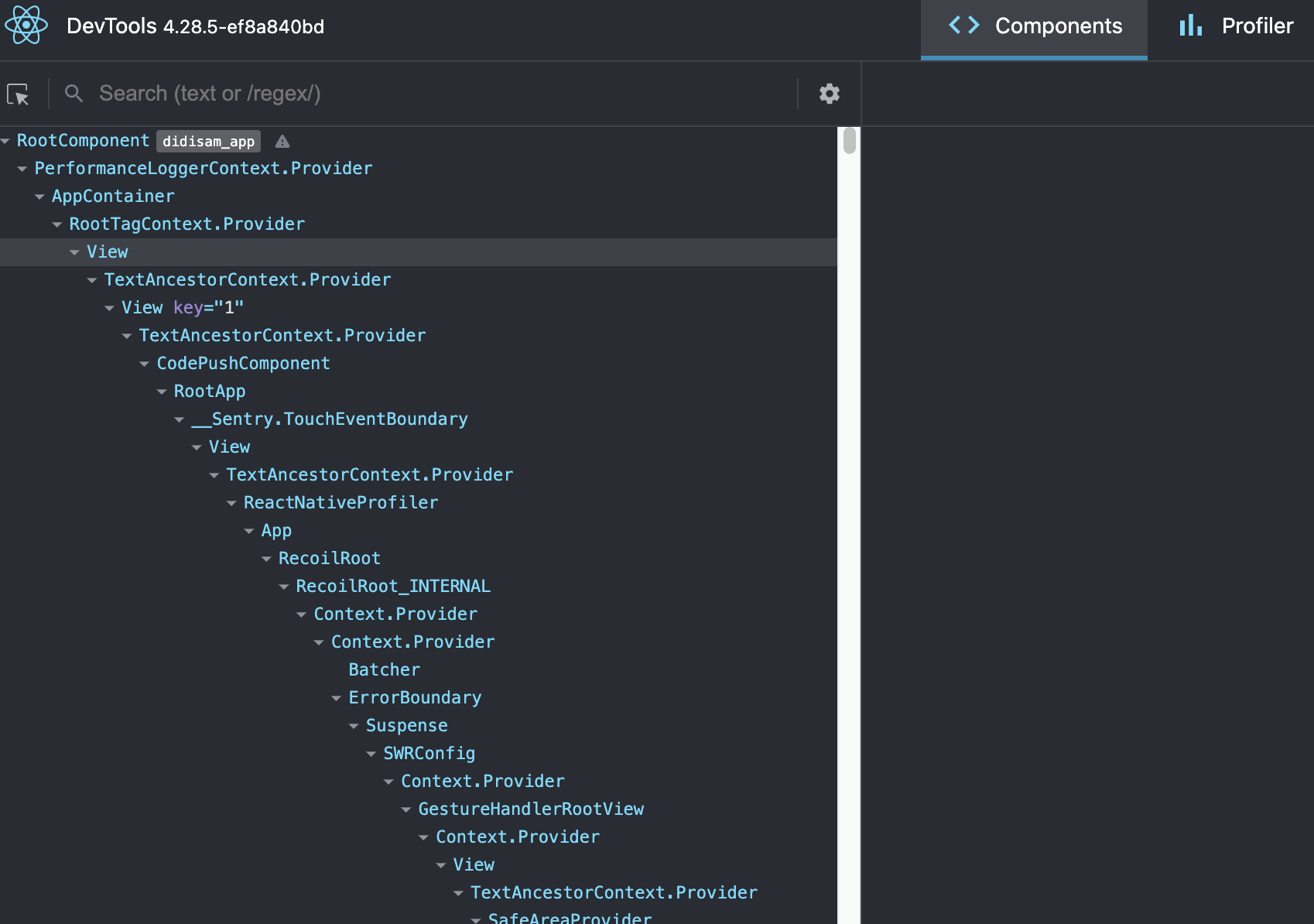1314x924 pixels.
Task: Click the warning triangle beside didisam_app
Action: click(282, 142)
